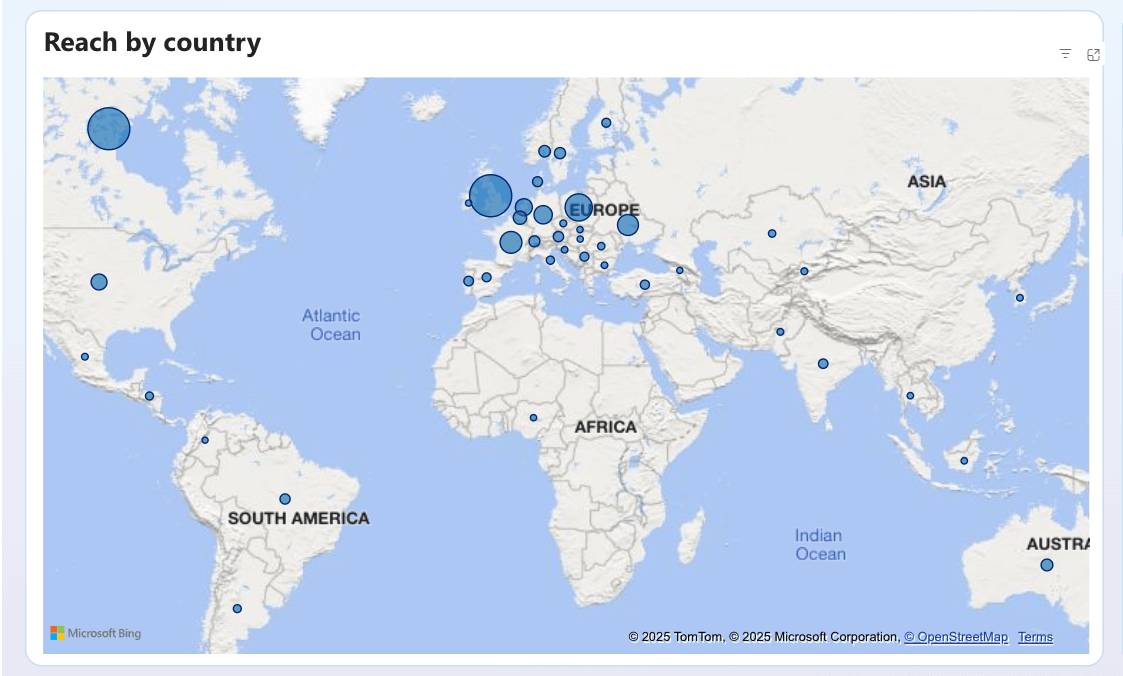Viewport: 1123px width, 676px height.
Task: Select the Nigeria reach bubble
Action: point(534,417)
